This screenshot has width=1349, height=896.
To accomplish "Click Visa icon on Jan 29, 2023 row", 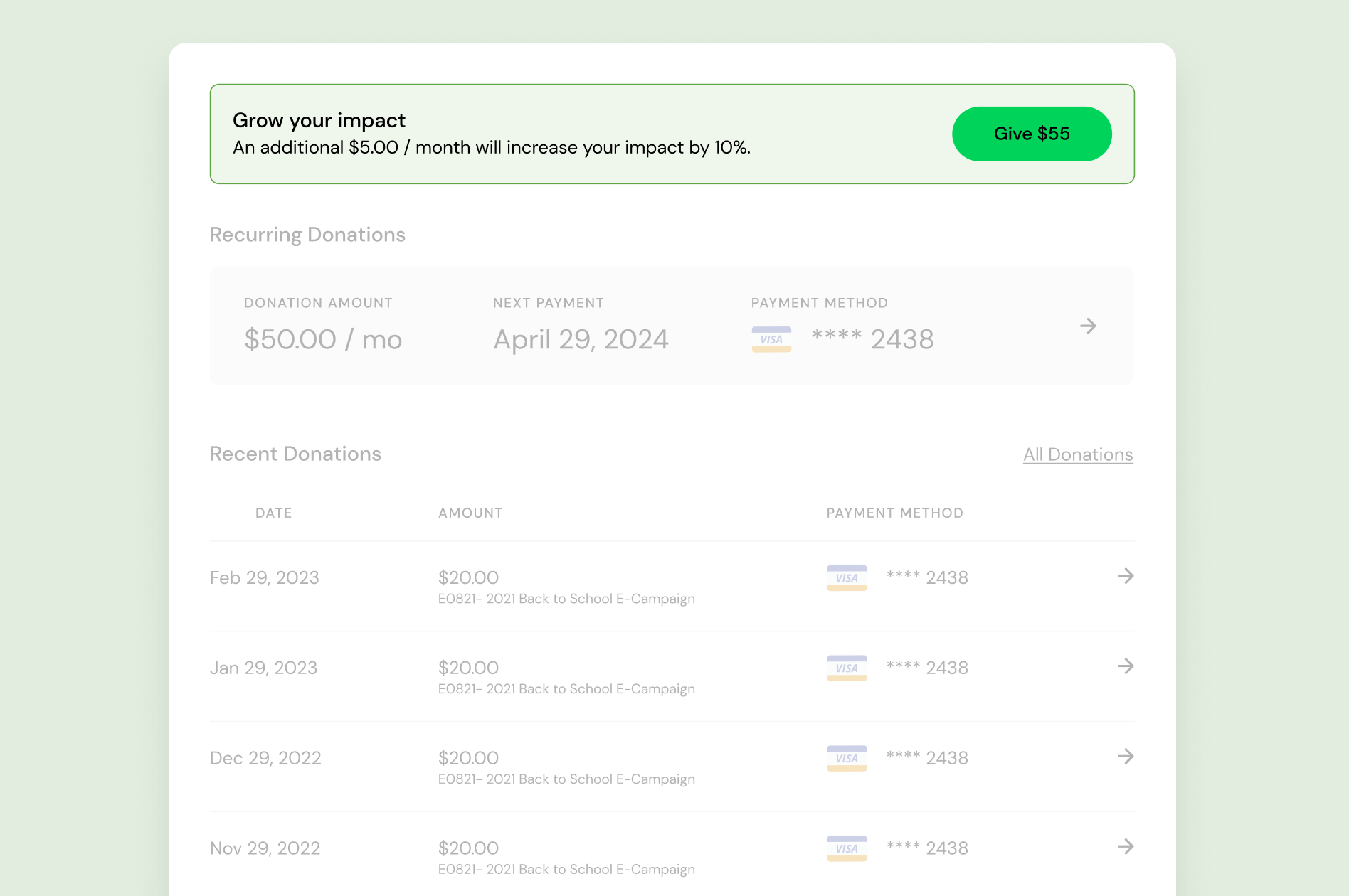I will tap(846, 668).
